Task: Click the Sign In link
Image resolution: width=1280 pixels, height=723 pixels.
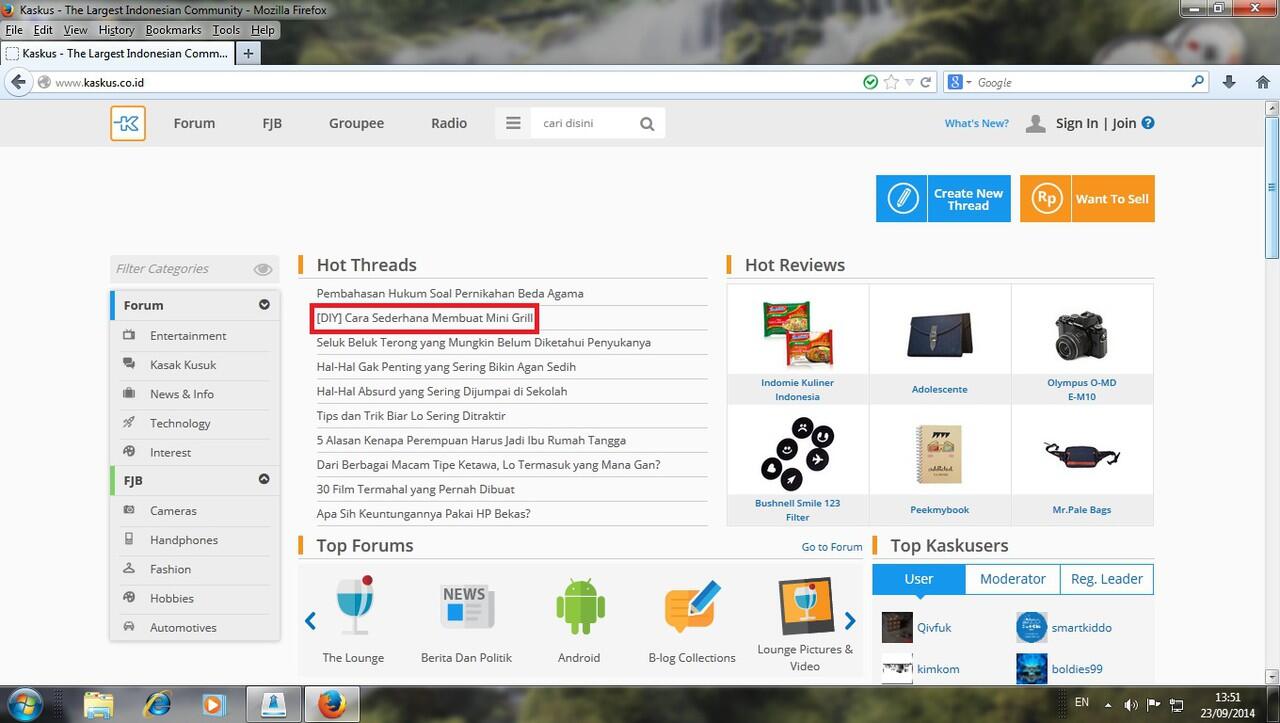Action: coord(1077,123)
